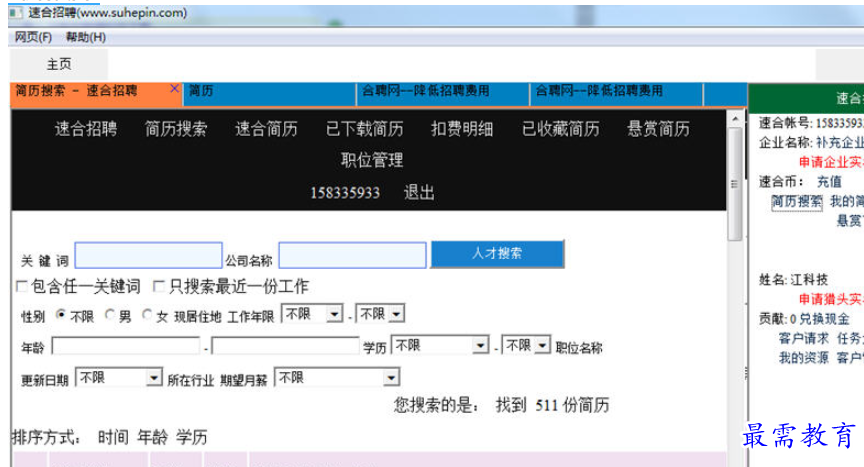
Task: Sort results by 年龄
Action: [153, 438]
